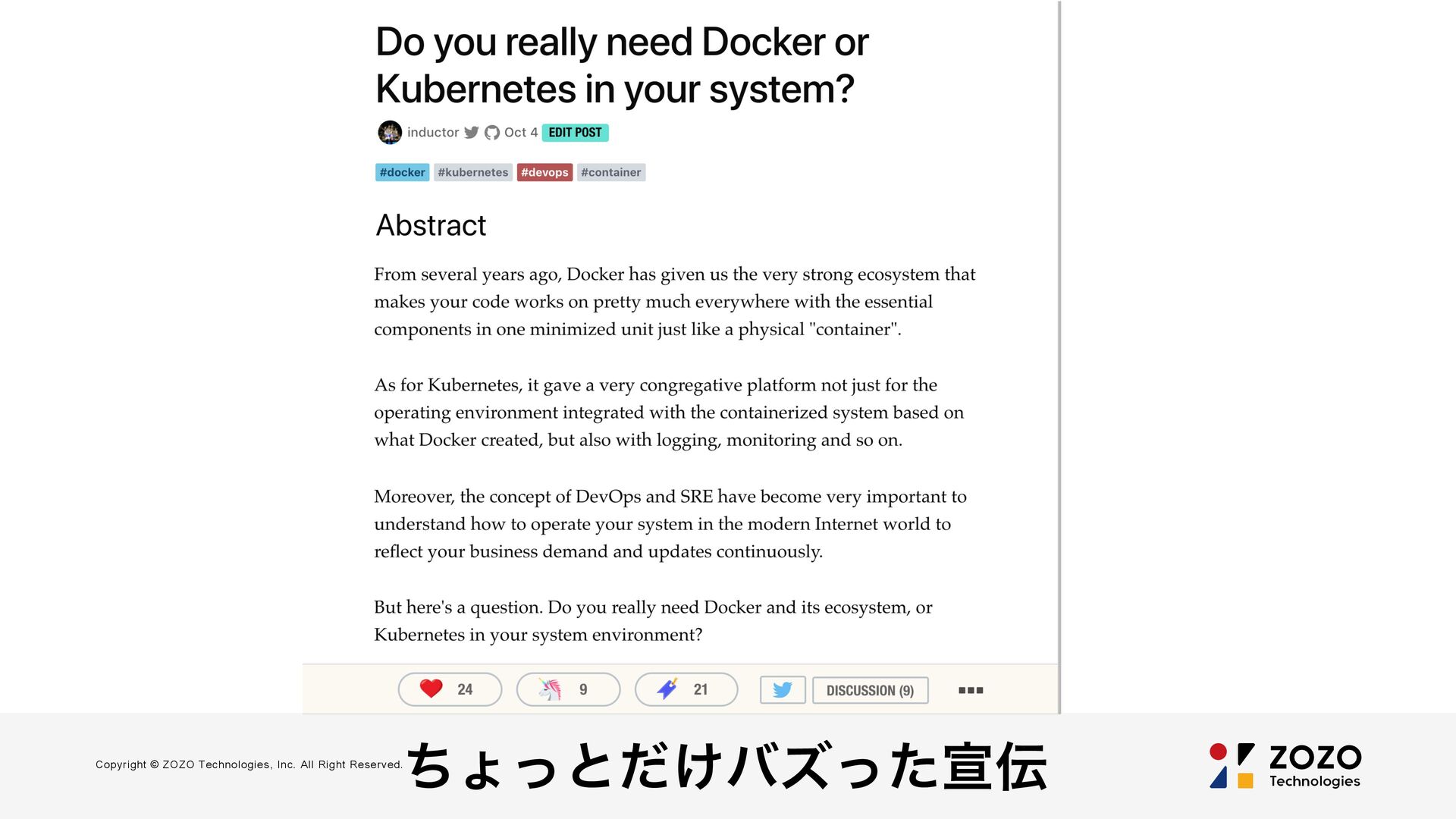
Task: Open the DISCUSSION (9) button
Action: [x=870, y=690]
